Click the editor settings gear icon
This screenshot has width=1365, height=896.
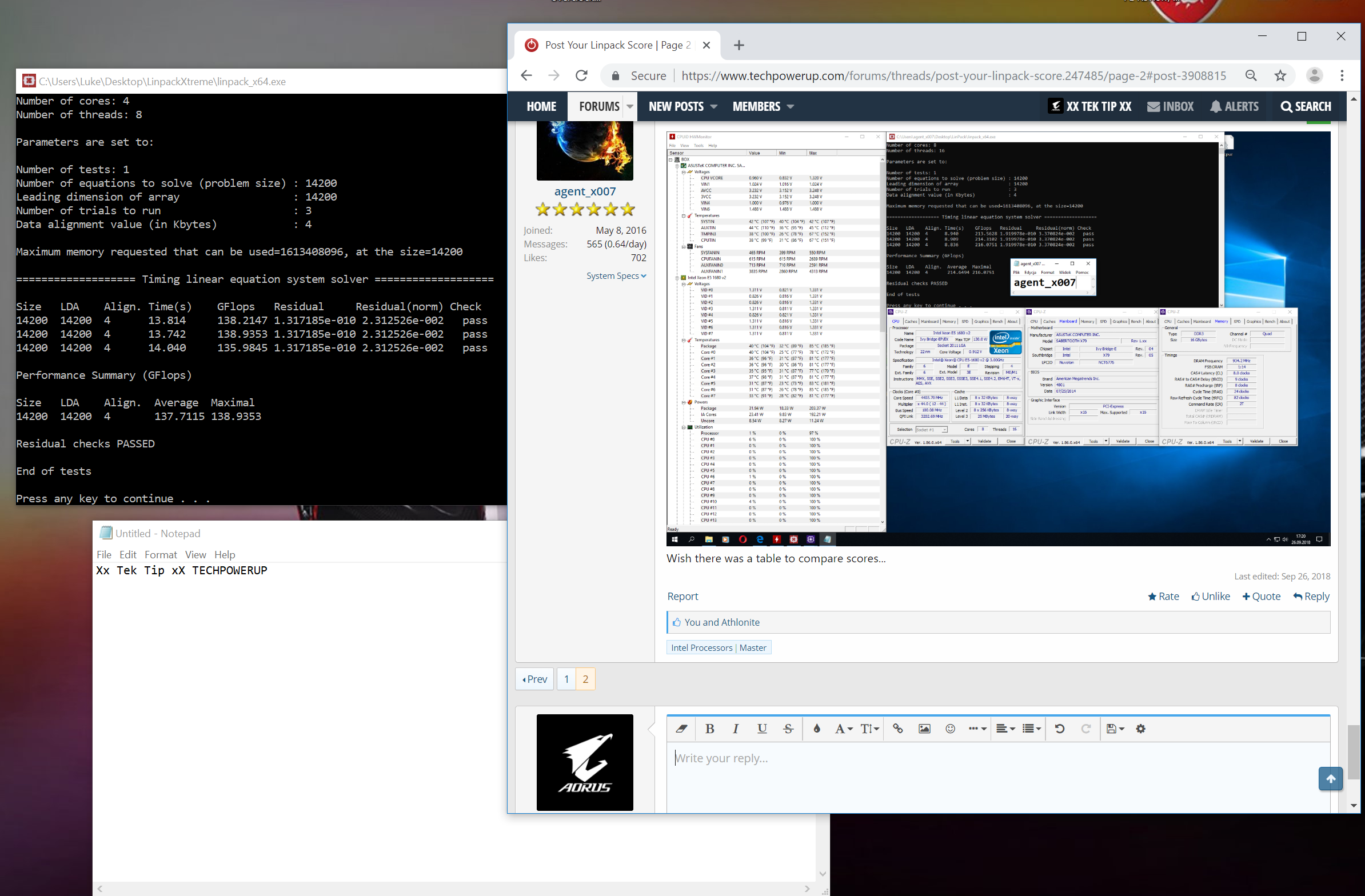pos(1141,729)
